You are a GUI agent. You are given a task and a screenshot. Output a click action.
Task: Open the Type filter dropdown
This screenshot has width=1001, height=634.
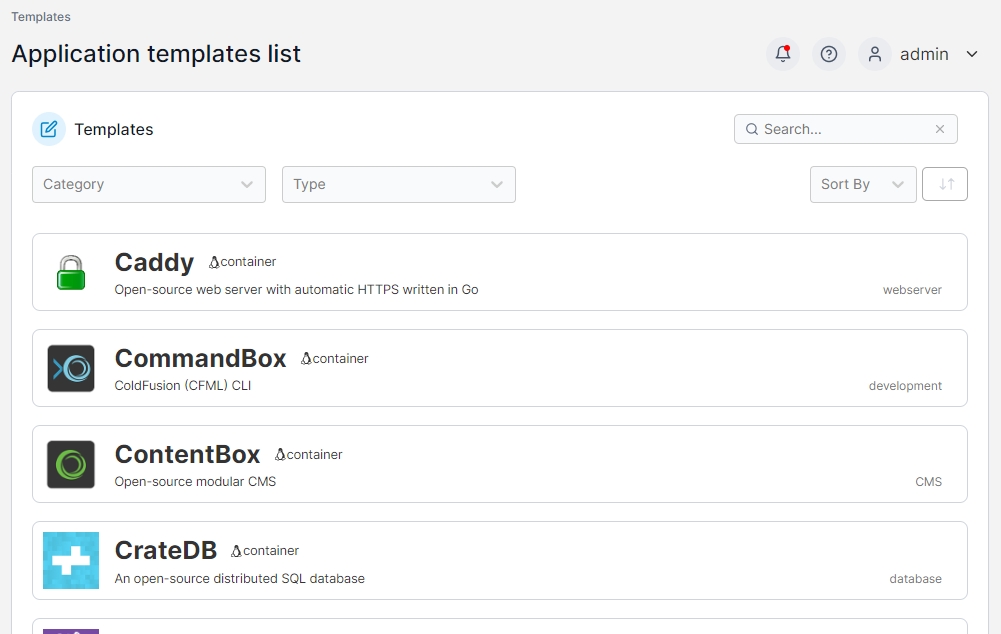399,184
